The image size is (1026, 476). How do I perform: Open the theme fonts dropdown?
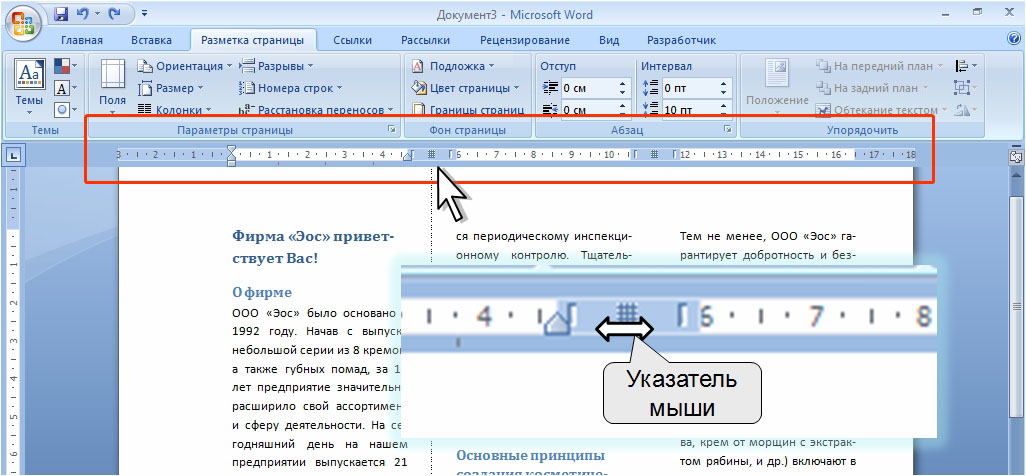(x=65, y=88)
